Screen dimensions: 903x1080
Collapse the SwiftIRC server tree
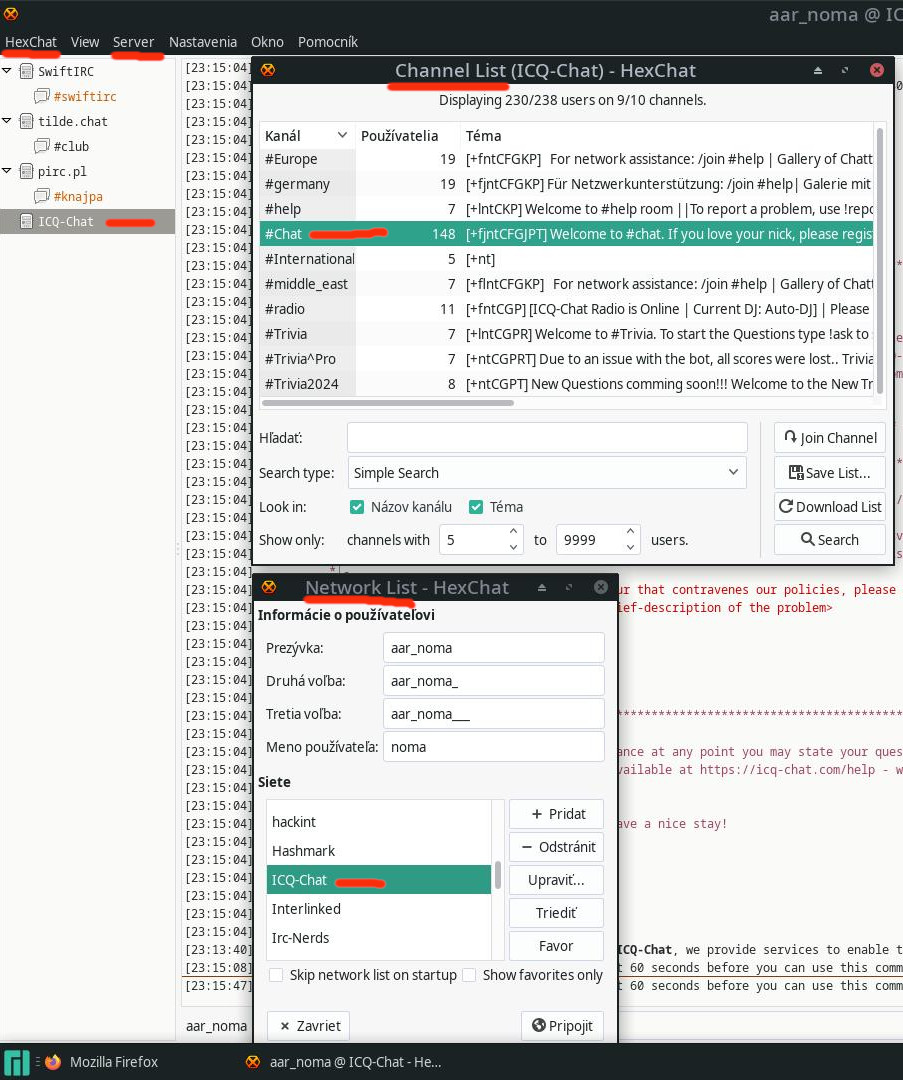8,71
